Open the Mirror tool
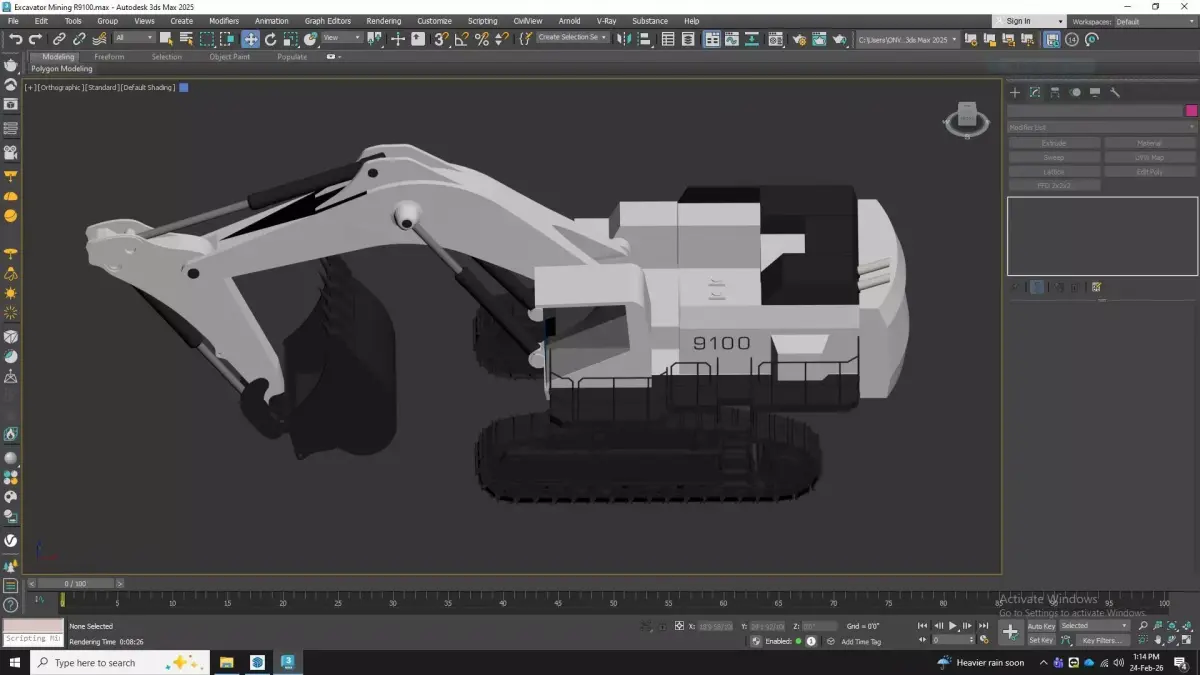Image resolution: width=1200 pixels, height=675 pixels. tap(624, 39)
